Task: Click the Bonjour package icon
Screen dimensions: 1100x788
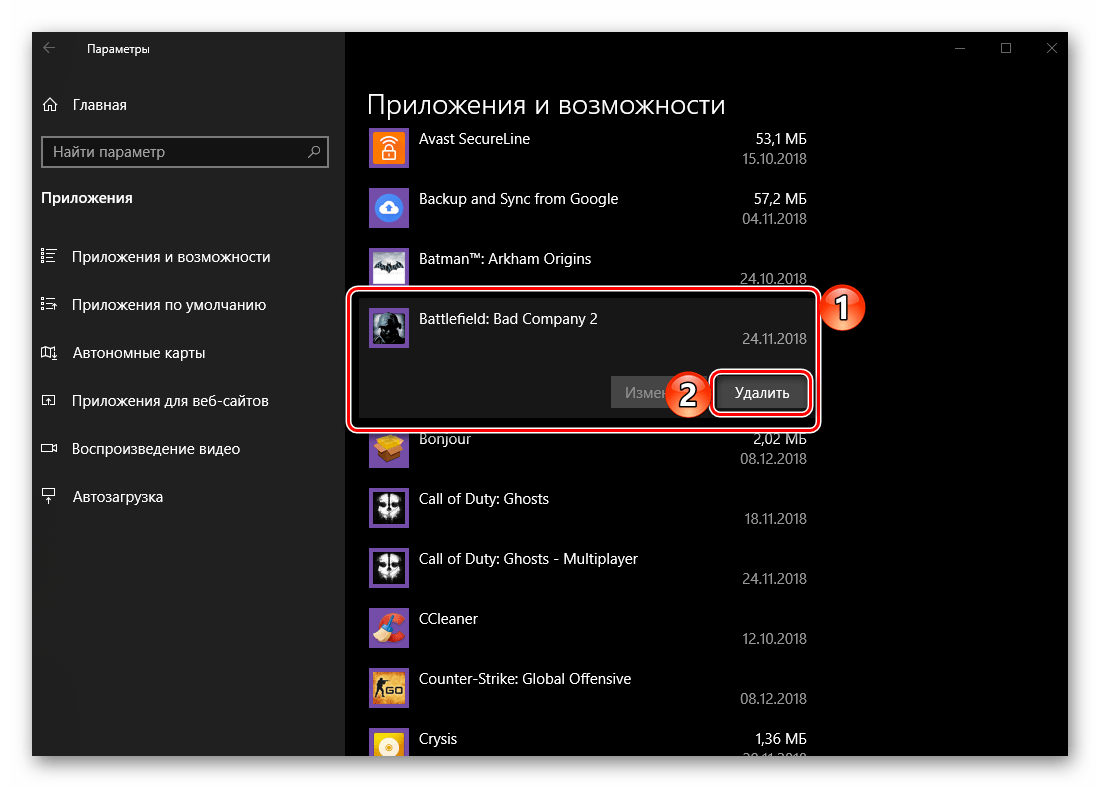Action: click(x=386, y=448)
